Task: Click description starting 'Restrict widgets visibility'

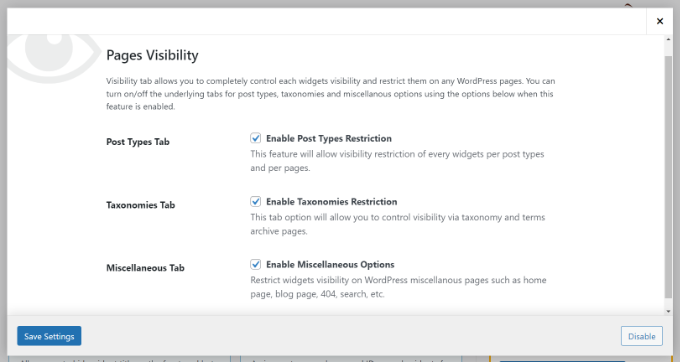Action: (398, 287)
